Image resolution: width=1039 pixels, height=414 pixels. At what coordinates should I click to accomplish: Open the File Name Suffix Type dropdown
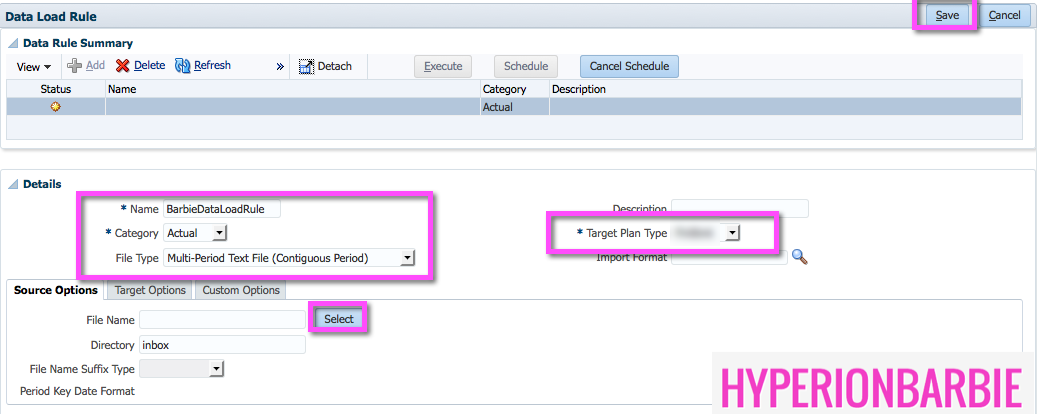(x=216, y=369)
